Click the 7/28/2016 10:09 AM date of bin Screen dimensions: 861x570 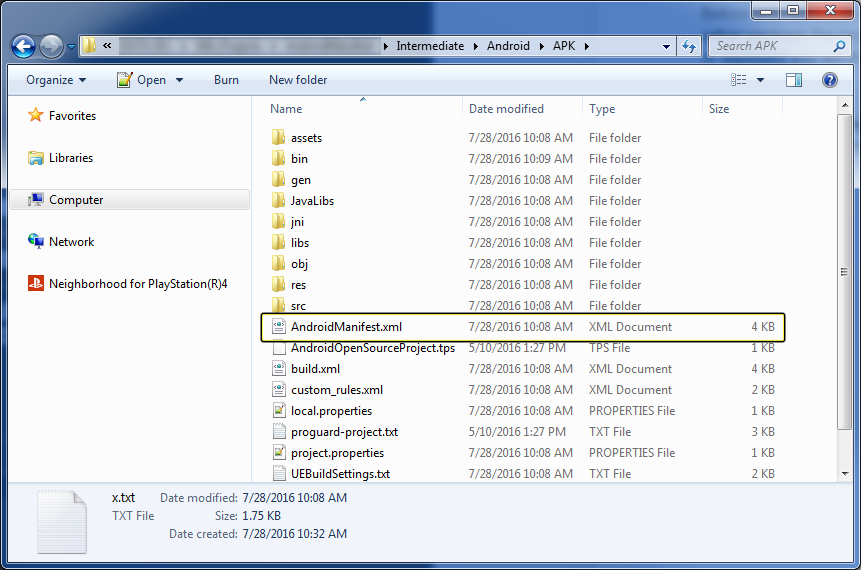(x=520, y=159)
